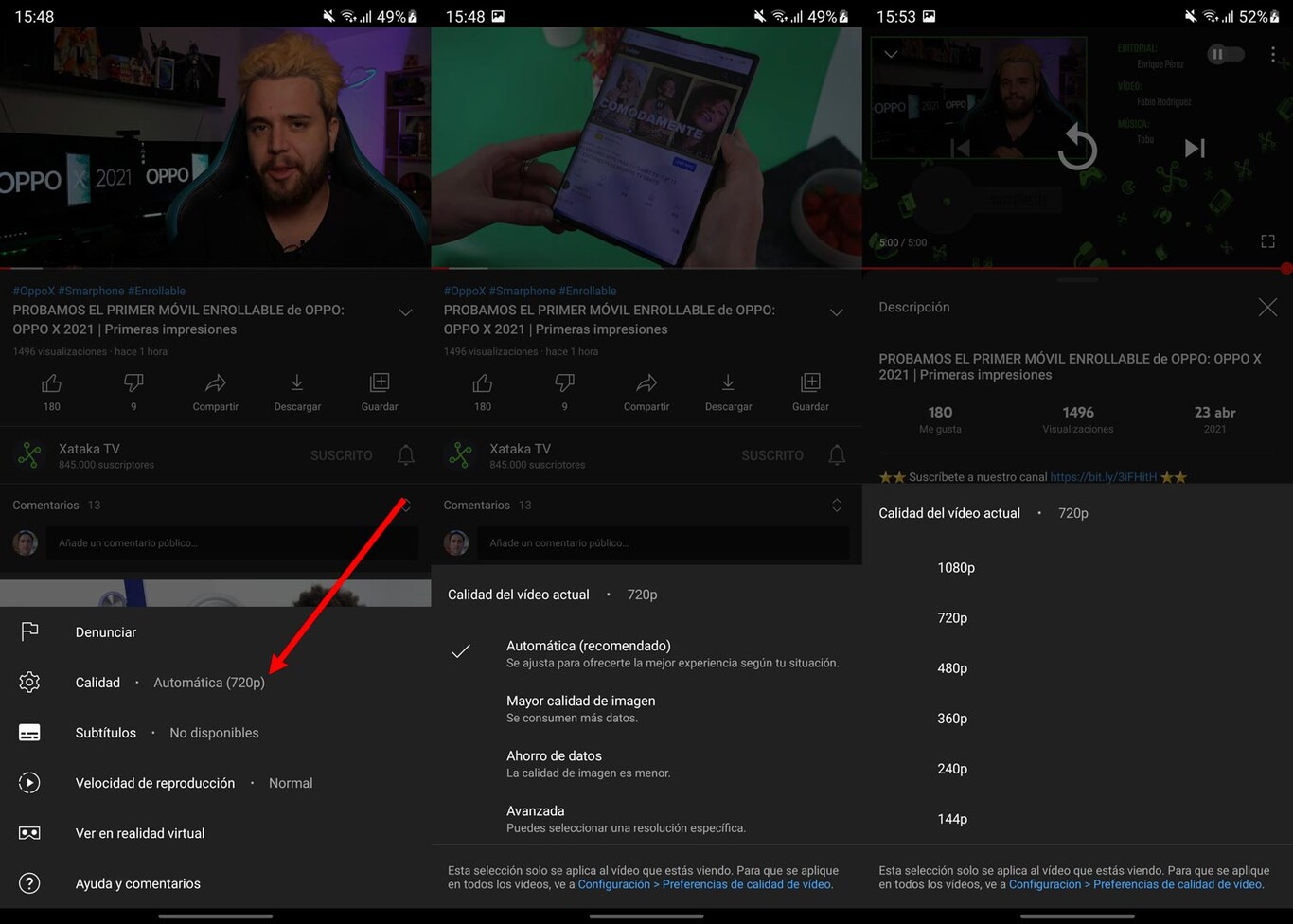Open the three-dot menu in the video player
Viewport: 1293px width, 924px height.
point(1272,55)
